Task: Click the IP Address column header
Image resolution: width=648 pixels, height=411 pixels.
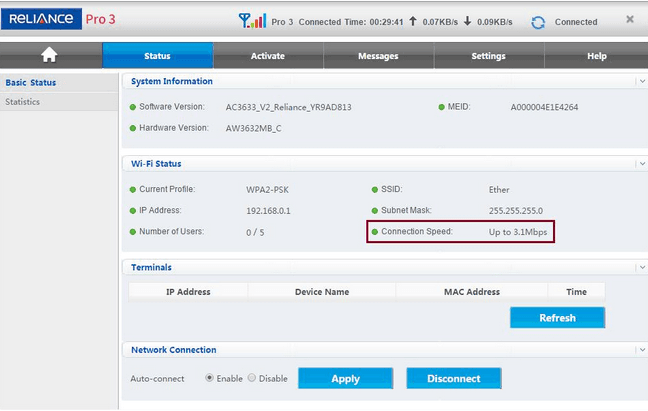Action: (x=188, y=292)
